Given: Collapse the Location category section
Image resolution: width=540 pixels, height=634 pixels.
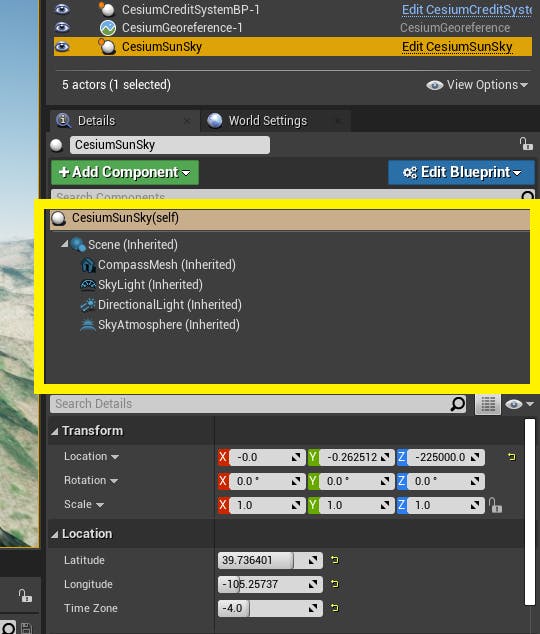Looking at the screenshot, I should [55, 535].
